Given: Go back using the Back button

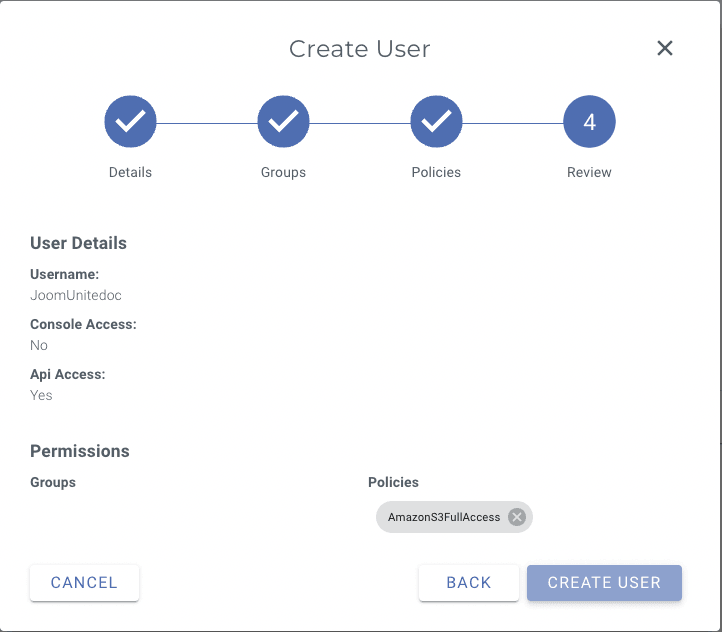Looking at the screenshot, I should pos(468,583).
